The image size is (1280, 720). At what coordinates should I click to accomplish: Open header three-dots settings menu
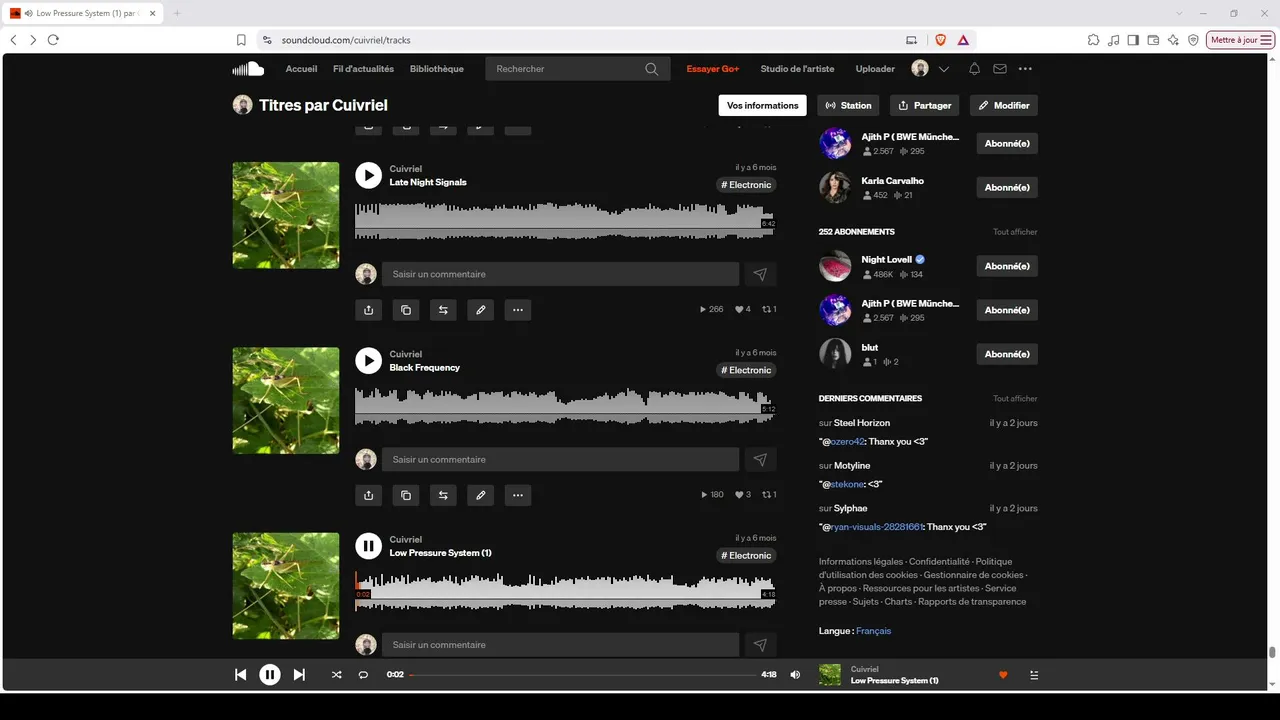click(x=1025, y=69)
